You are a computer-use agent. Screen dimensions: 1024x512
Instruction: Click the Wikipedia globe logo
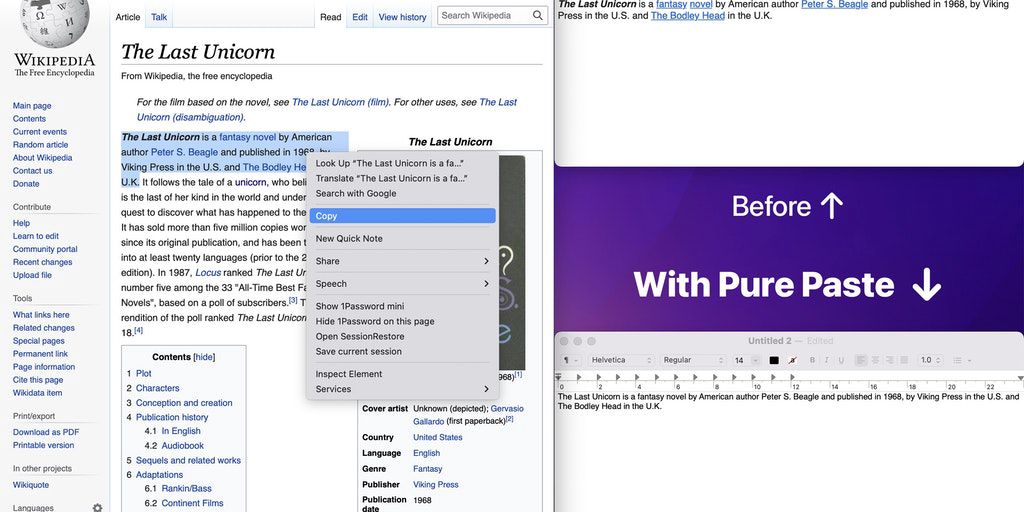click(54, 23)
